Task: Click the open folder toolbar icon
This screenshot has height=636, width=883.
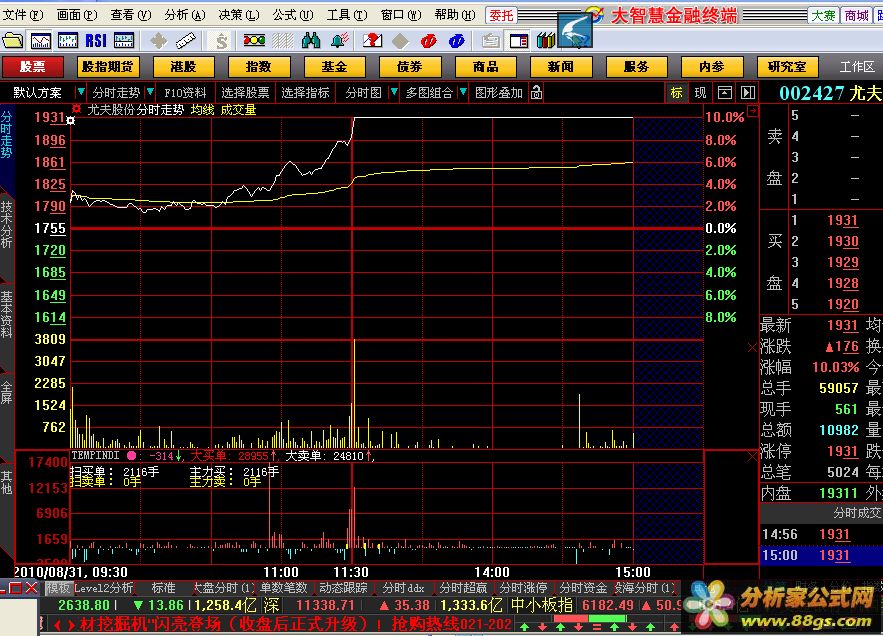Action: pyautogui.click(x=12, y=41)
